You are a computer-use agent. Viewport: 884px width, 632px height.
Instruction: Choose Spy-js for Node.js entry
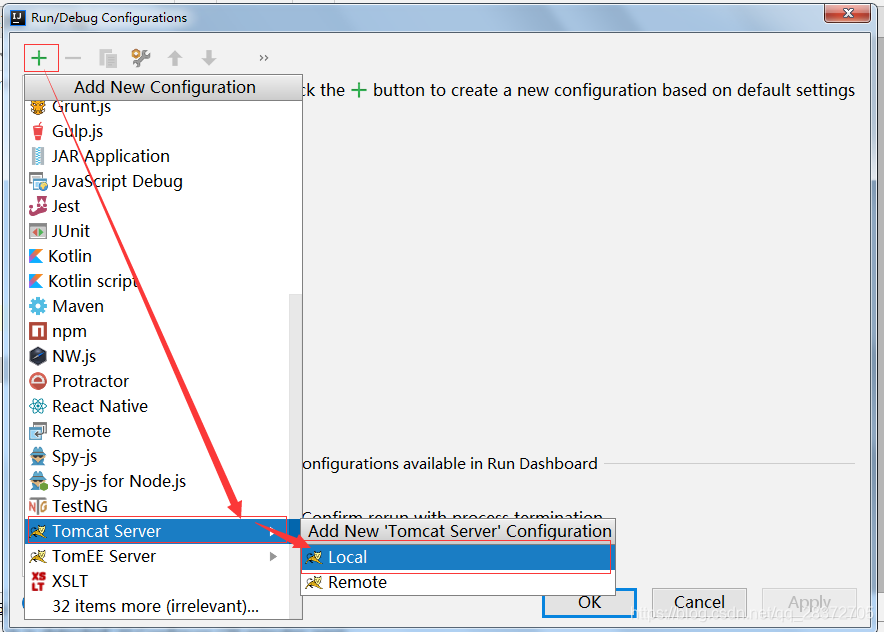pyautogui.click(x=158, y=481)
